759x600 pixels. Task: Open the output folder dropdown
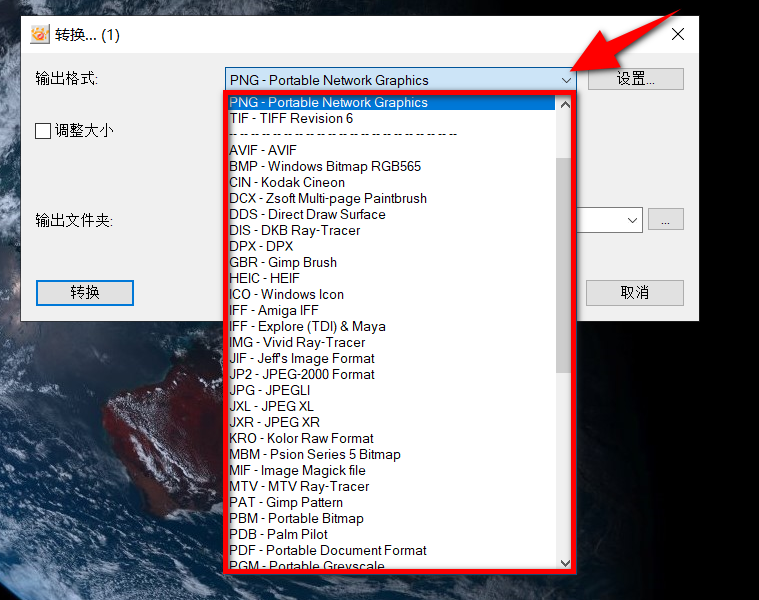[632, 220]
